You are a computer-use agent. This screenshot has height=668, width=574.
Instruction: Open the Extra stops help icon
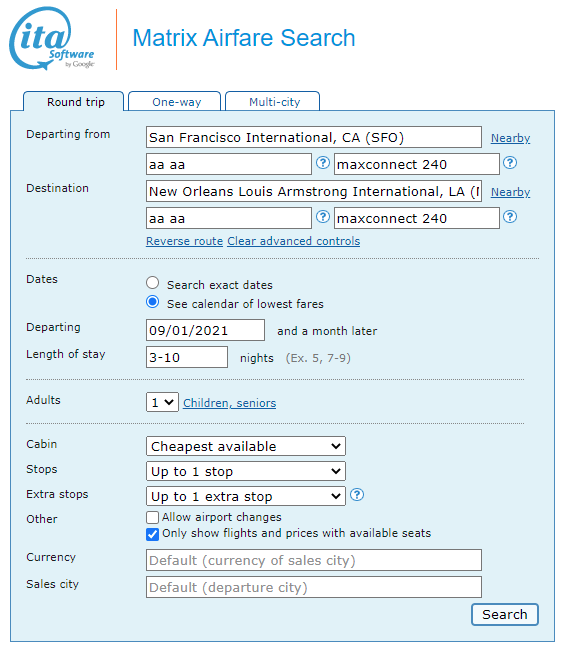coord(357,495)
